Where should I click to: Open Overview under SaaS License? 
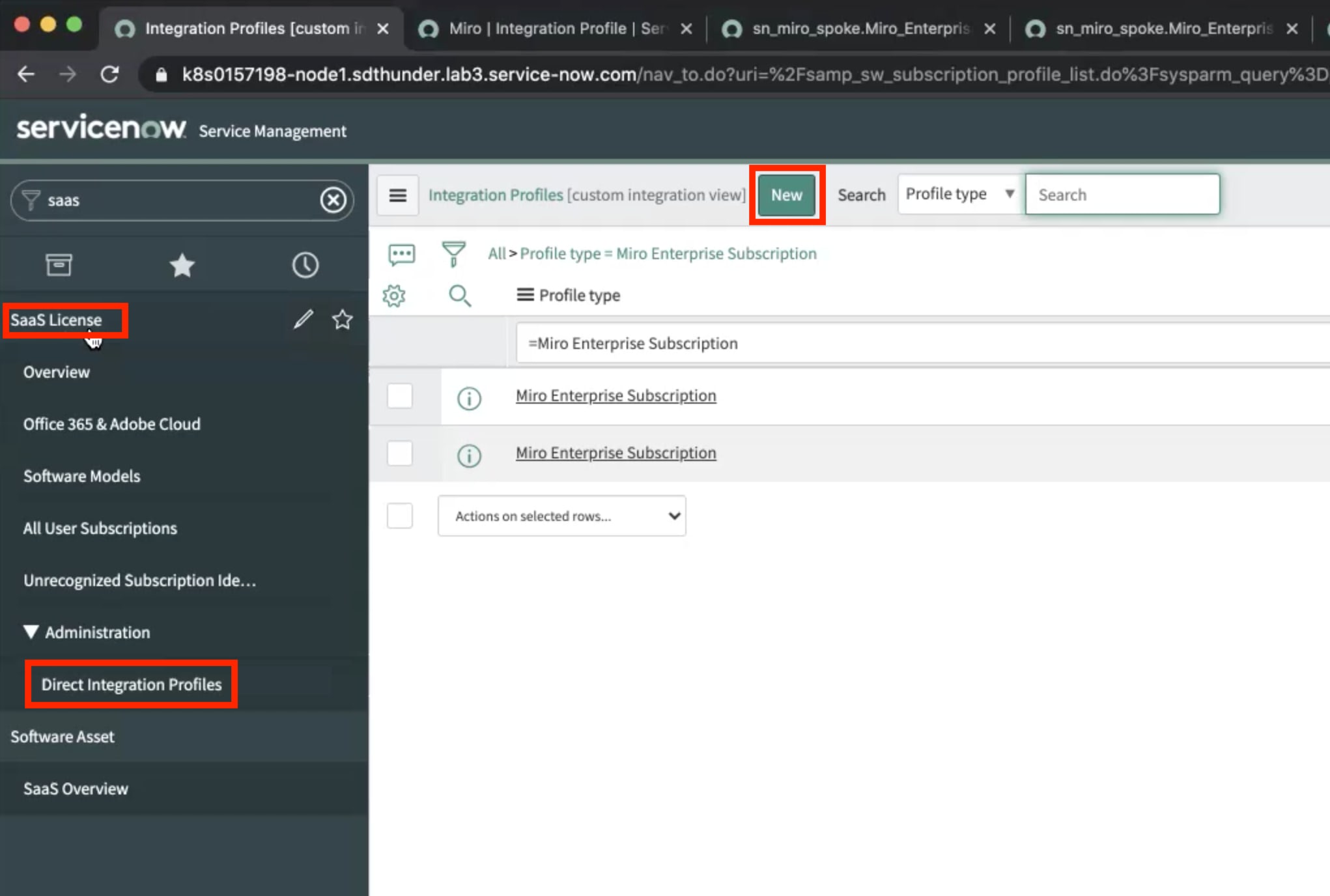point(57,372)
